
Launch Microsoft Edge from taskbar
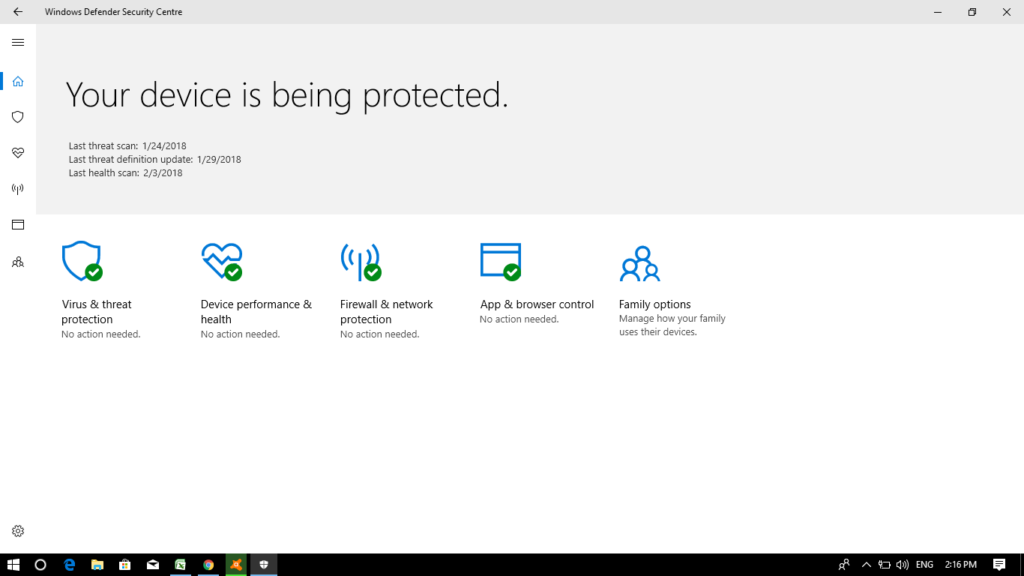point(69,565)
